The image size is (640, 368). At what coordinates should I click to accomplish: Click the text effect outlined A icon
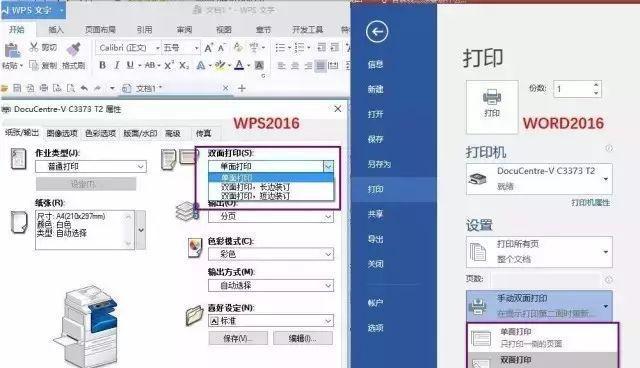[x=200, y=65]
